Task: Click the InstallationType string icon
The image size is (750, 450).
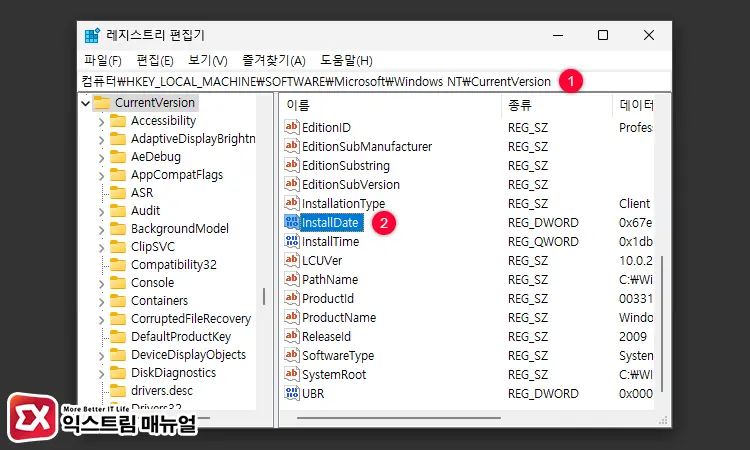Action: coord(292,203)
